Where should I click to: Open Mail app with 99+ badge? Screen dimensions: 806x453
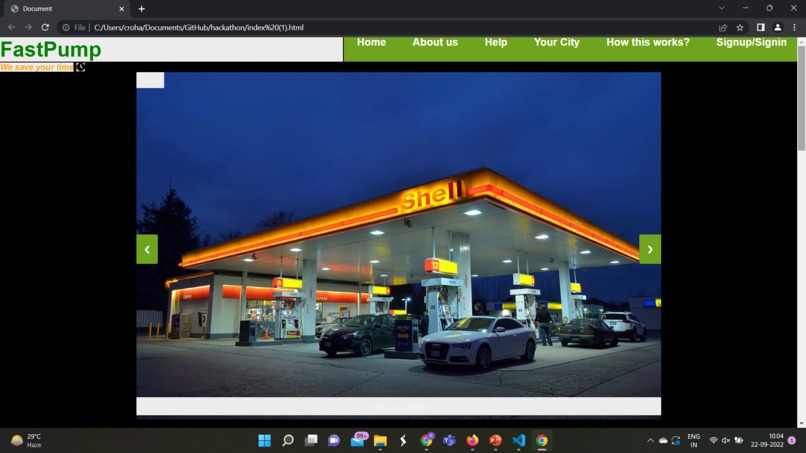click(358, 440)
